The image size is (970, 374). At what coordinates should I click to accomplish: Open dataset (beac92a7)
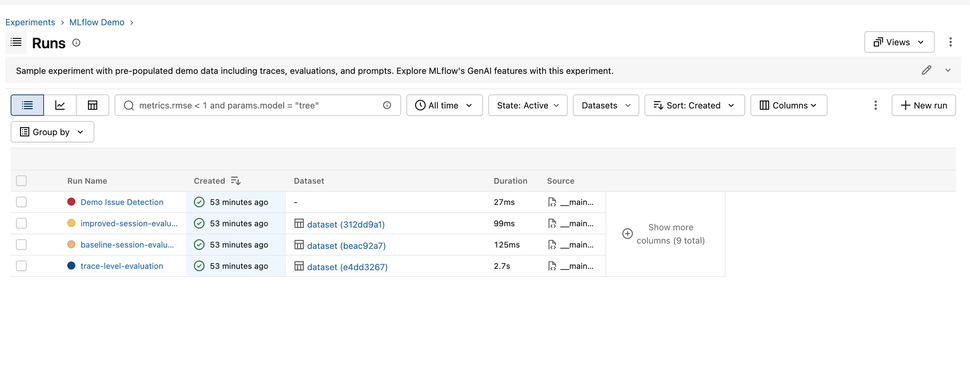coord(346,245)
